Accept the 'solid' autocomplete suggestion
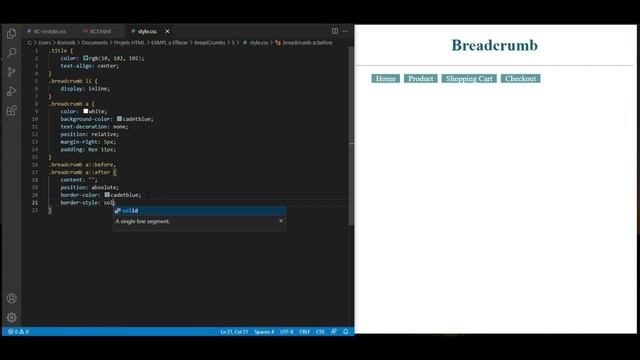Viewport: 640px width, 360px height. pyautogui.click(x=200, y=211)
